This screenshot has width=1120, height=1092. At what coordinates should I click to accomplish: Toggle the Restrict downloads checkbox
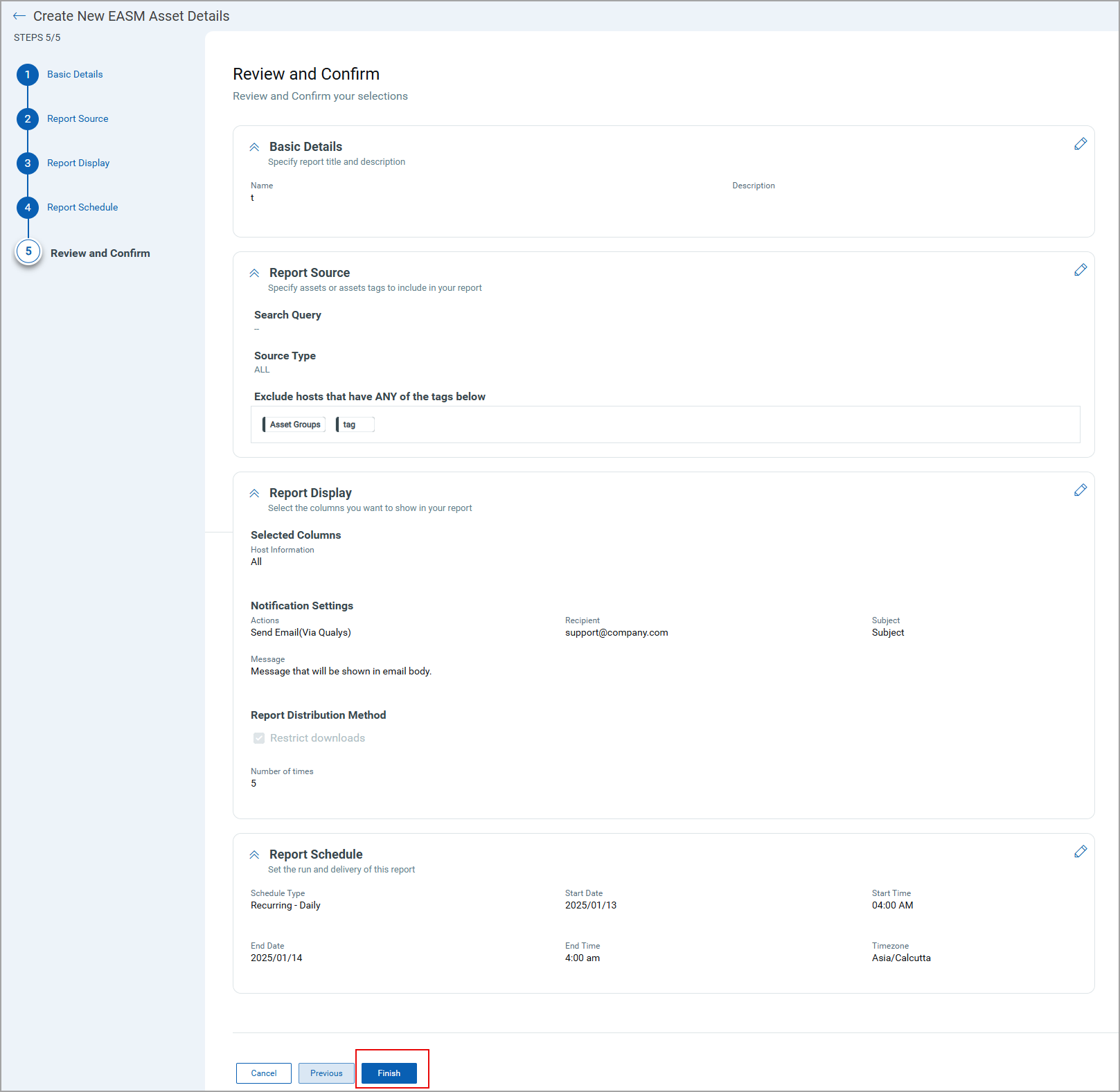coord(258,738)
